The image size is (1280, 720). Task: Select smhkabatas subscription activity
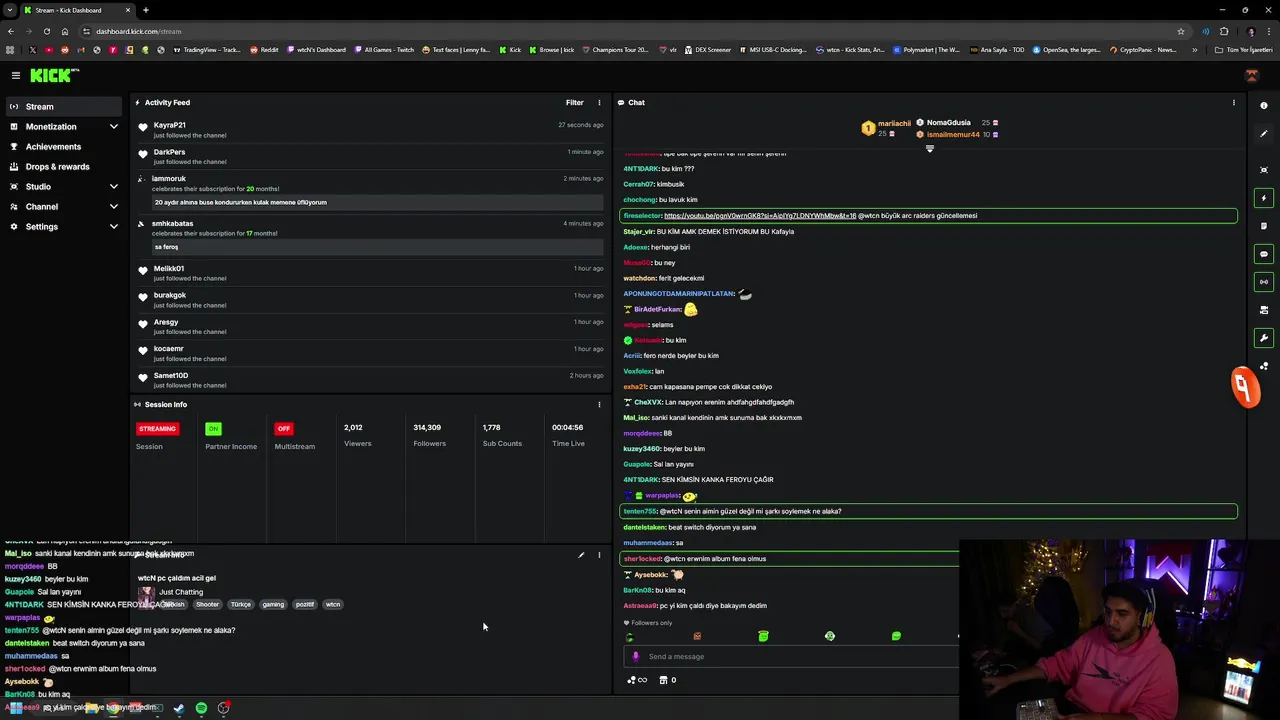(370, 236)
